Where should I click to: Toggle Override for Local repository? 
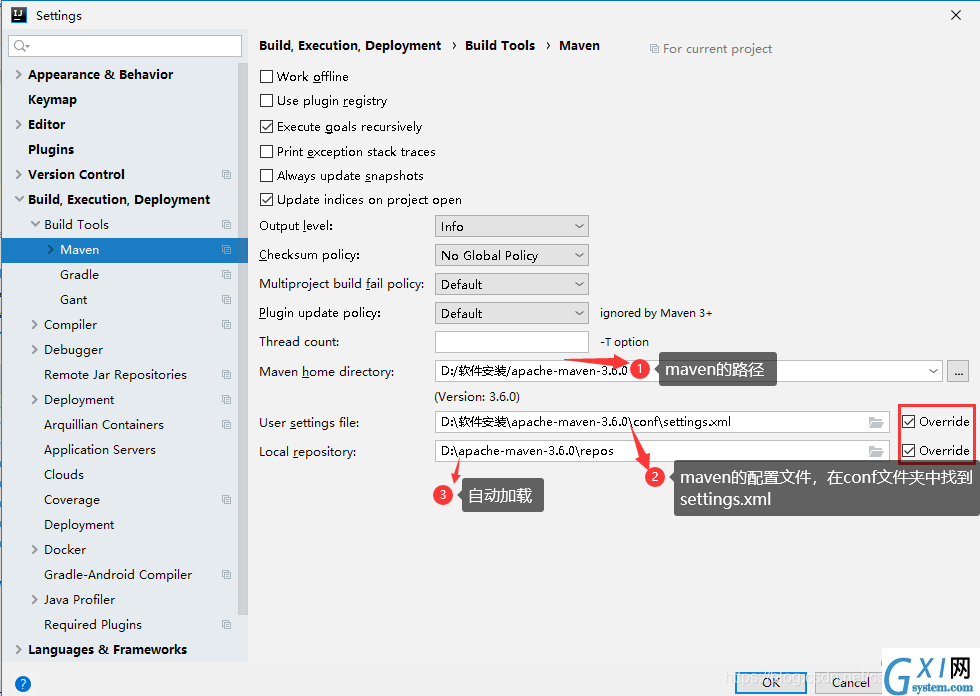point(909,450)
